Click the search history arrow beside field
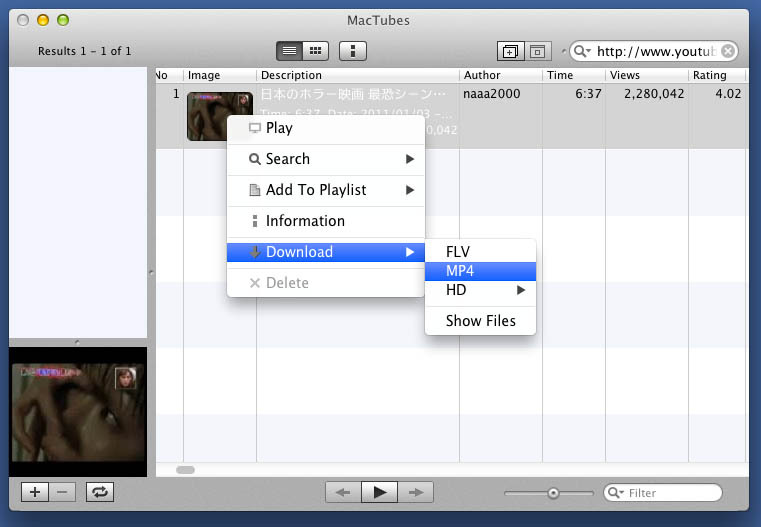The width and height of the screenshot is (761, 527). (x=563, y=50)
